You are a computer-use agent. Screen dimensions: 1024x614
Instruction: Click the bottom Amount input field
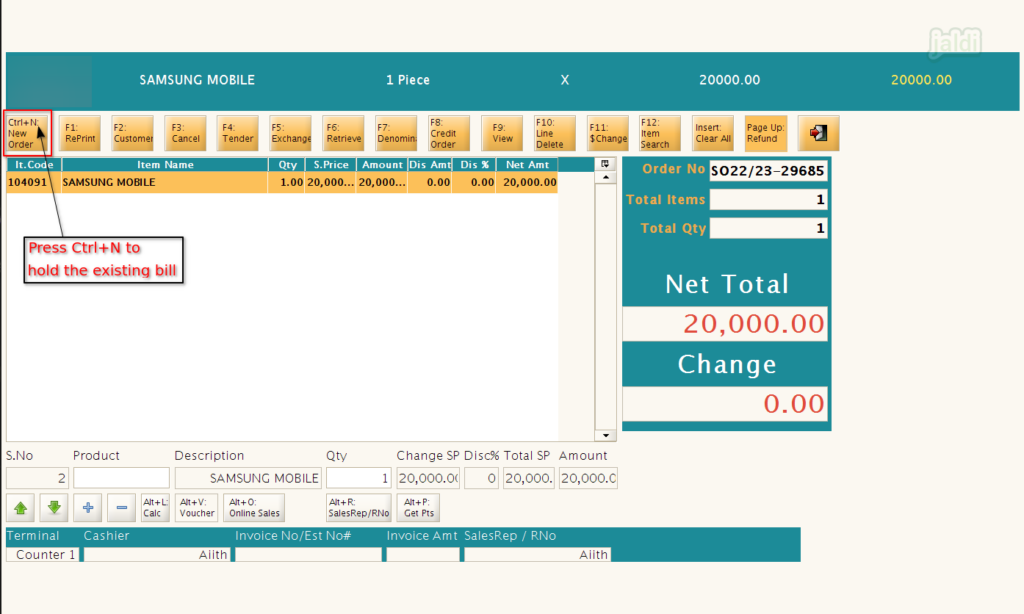pyautogui.click(x=588, y=478)
